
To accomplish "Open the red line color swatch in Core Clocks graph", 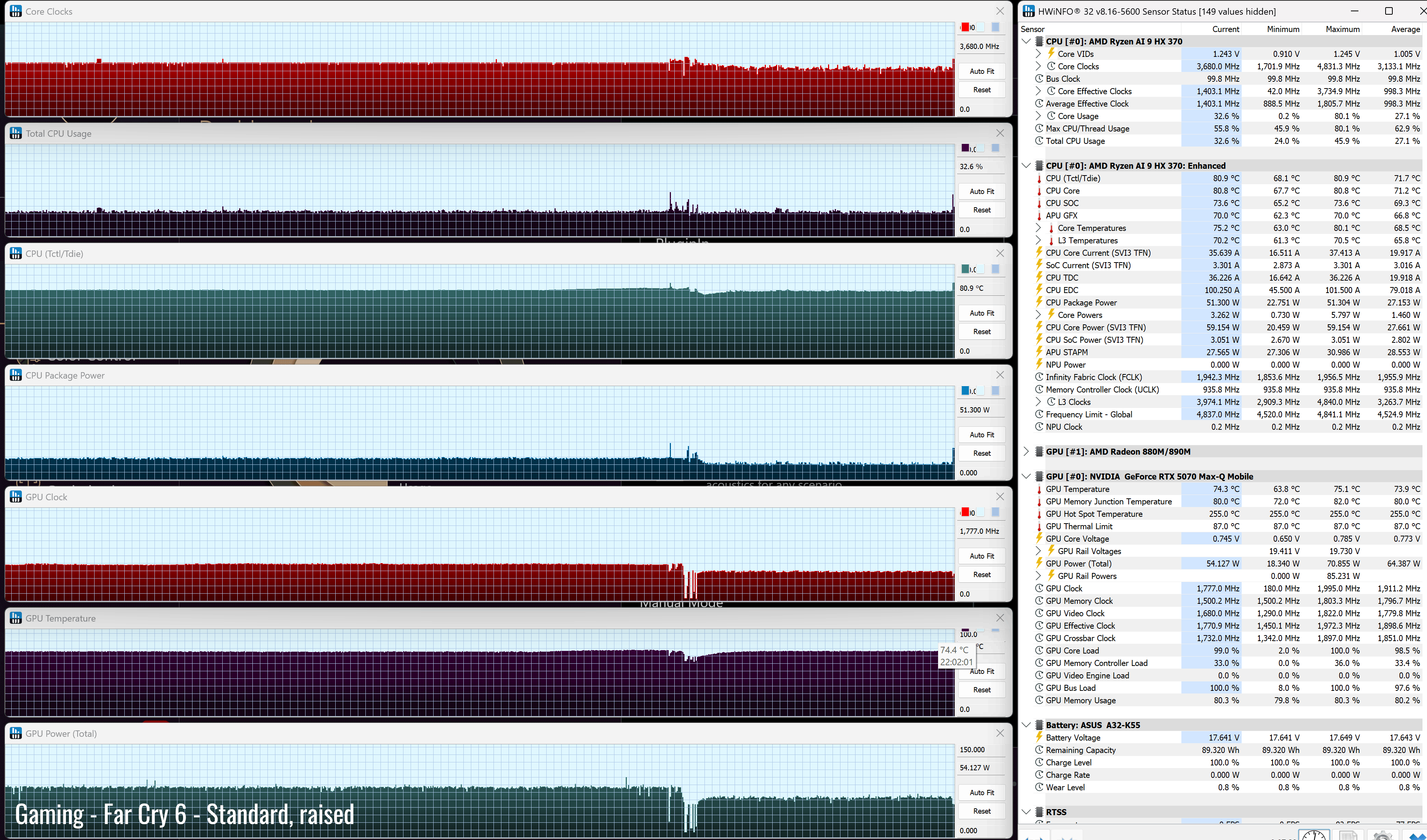I will (965, 27).
